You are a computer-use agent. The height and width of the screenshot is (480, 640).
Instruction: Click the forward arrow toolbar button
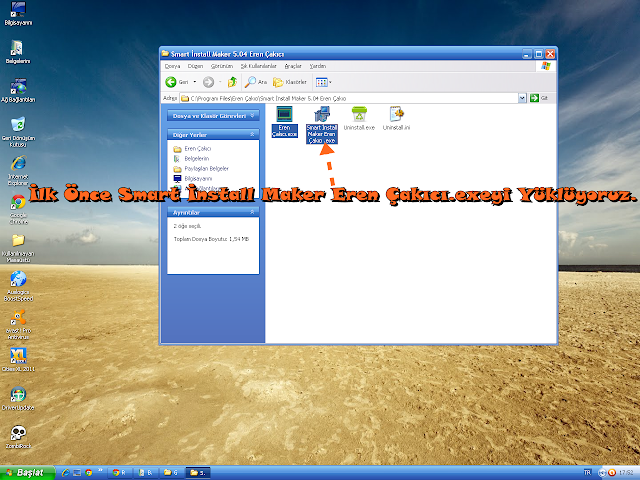pos(209,82)
